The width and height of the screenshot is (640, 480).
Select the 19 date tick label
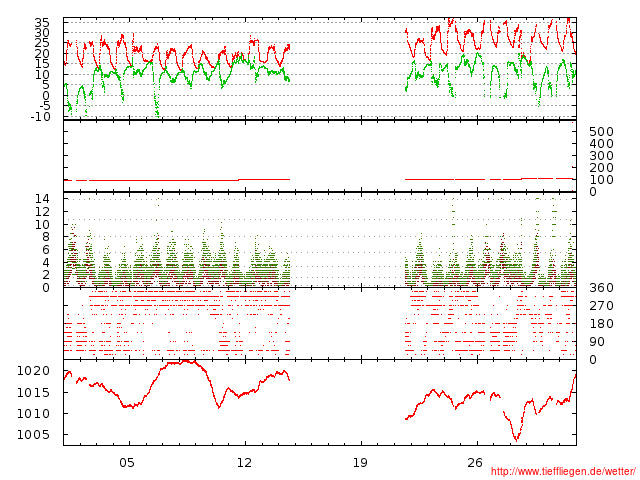pyautogui.click(x=360, y=462)
